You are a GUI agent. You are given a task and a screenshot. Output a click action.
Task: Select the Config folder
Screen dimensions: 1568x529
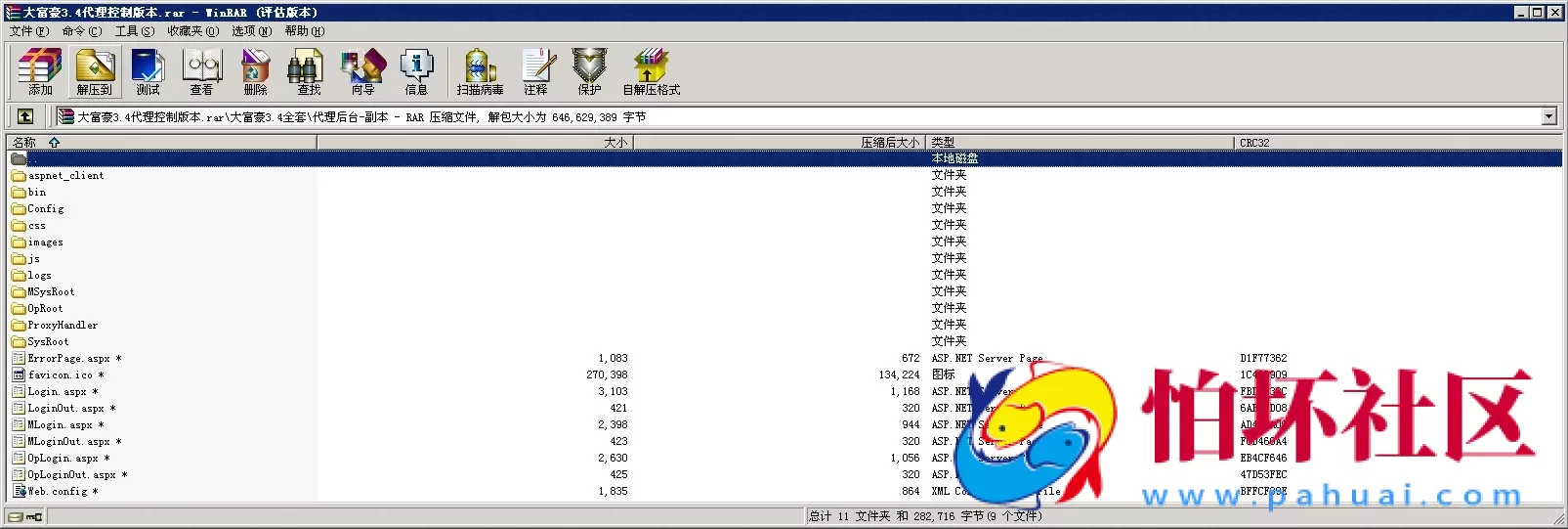click(46, 209)
